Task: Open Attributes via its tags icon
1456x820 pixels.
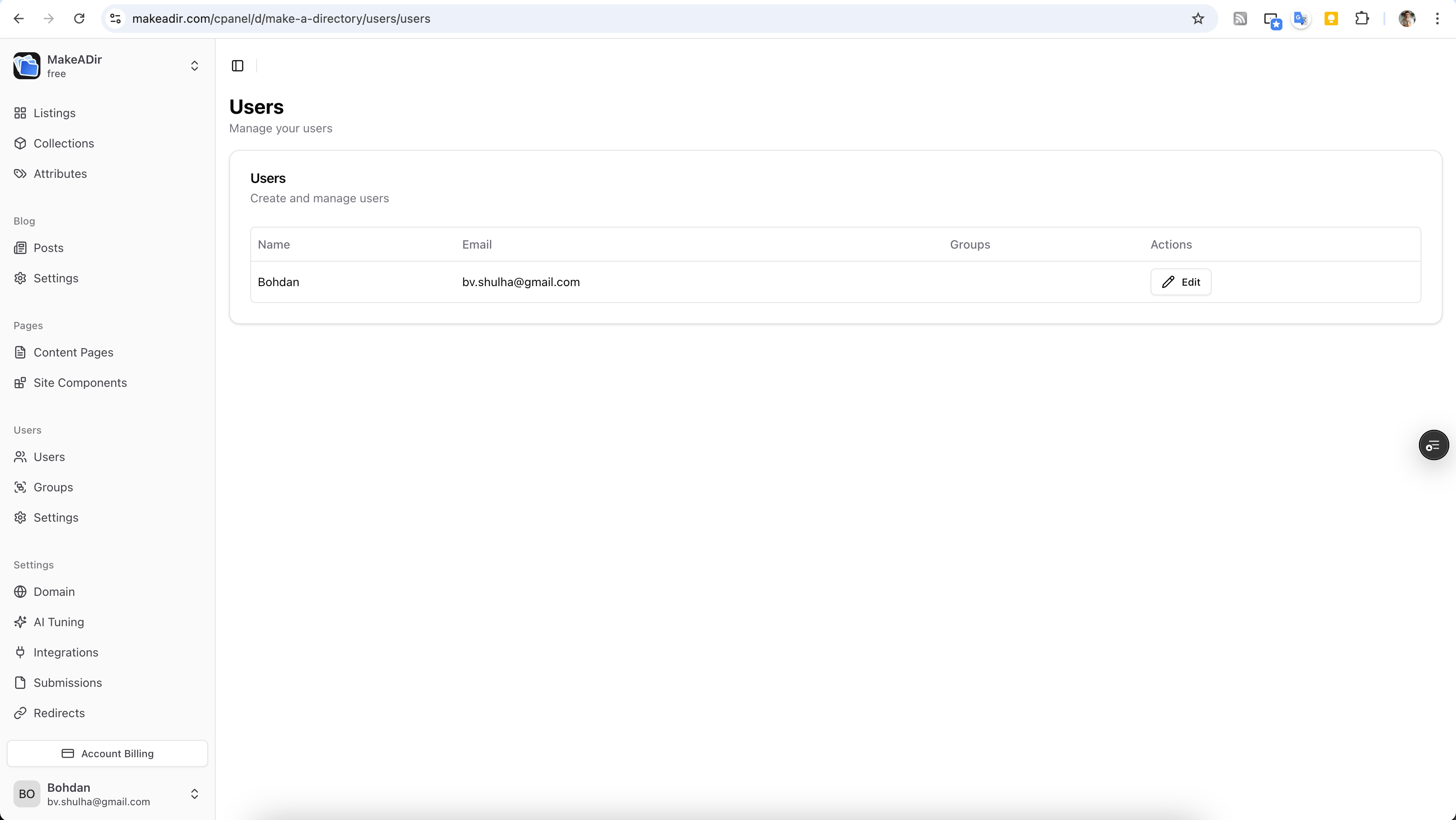Action: (x=20, y=174)
